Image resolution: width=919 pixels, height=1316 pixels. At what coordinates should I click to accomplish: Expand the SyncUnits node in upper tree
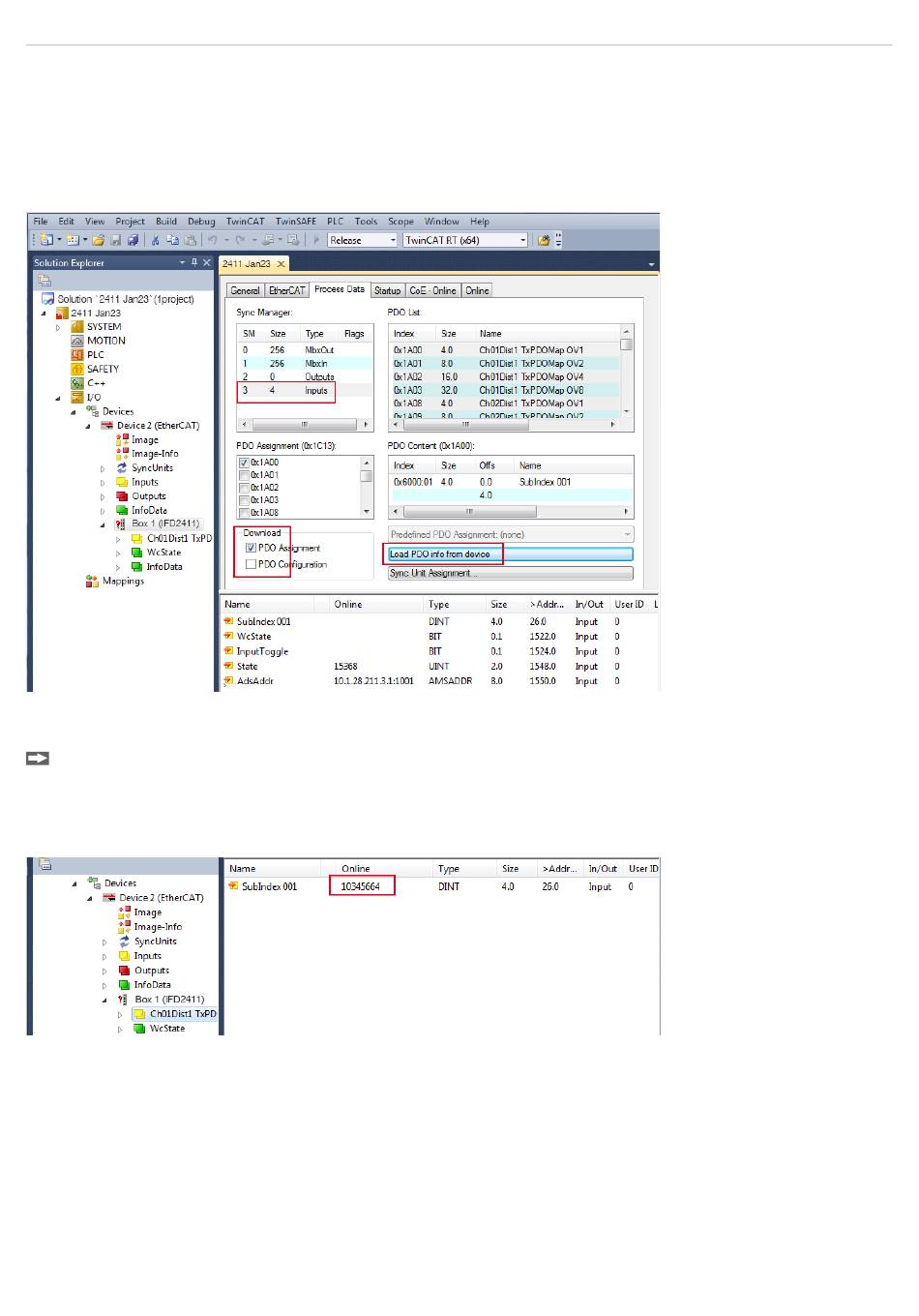104,468
